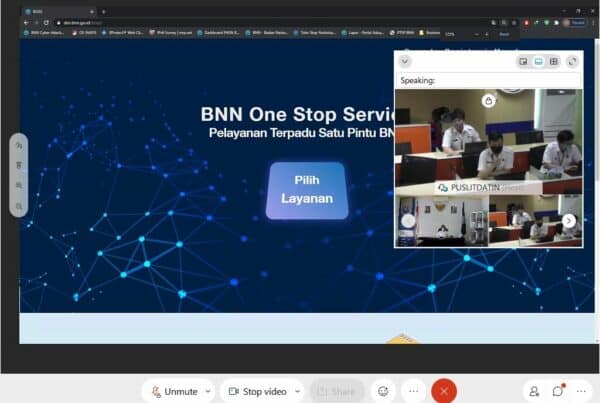The height and width of the screenshot is (403, 600).
Task: Select the bottom-left participant video thumbnail
Action: point(442,221)
